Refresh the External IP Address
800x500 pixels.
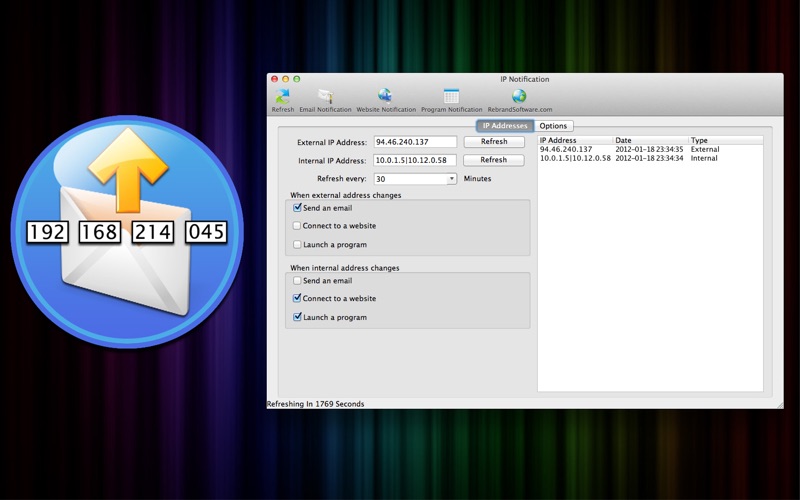pos(493,142)
